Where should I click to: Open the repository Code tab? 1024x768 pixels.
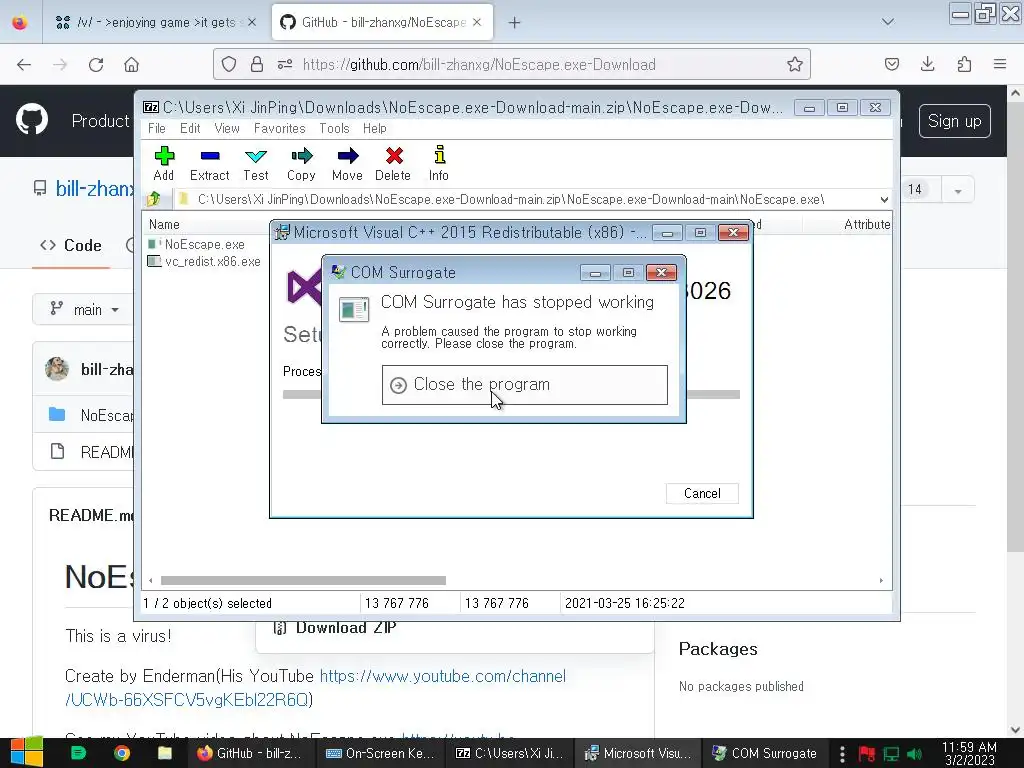pyautogui.click(x=71, y=246)
